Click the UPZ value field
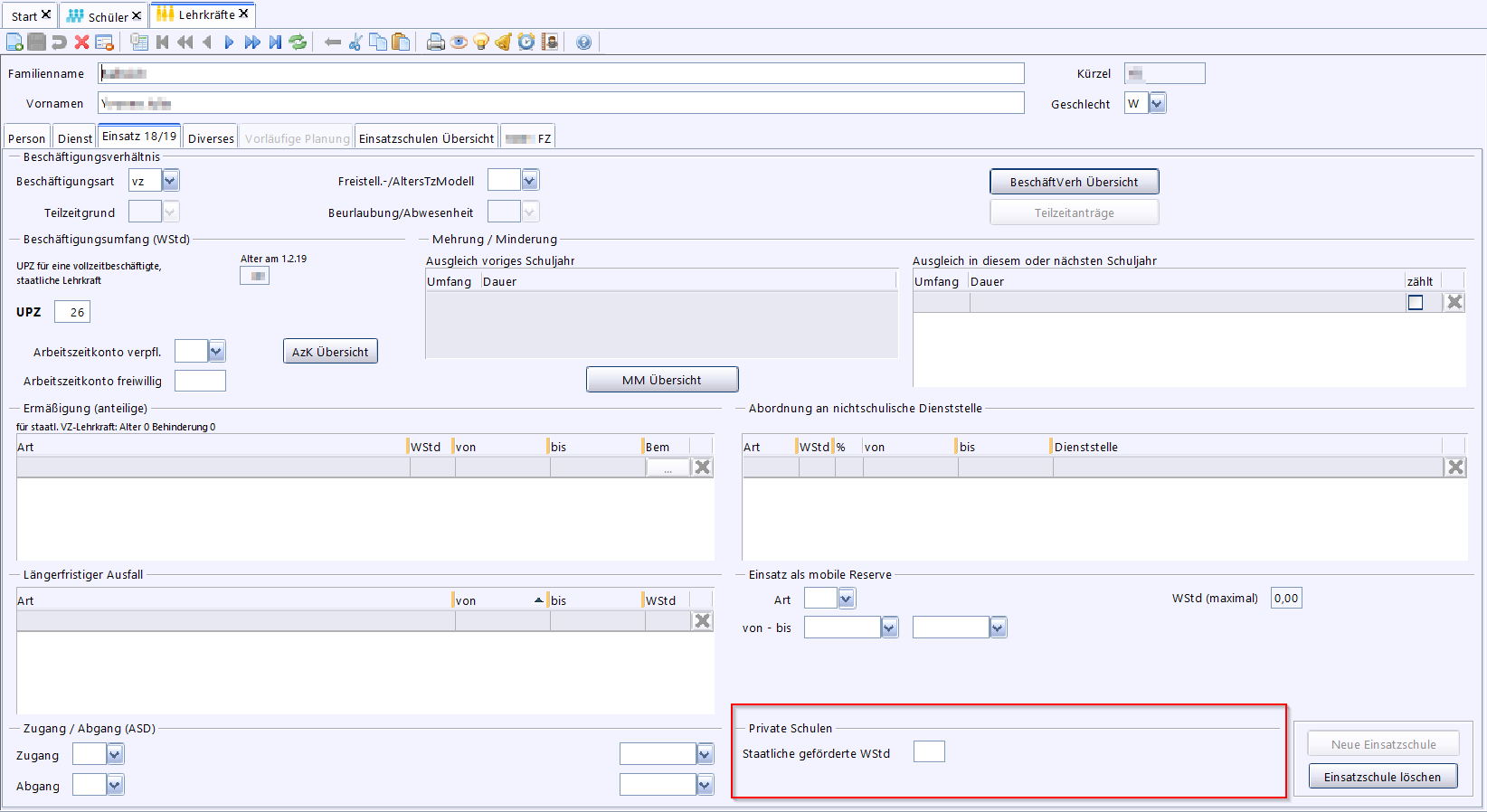Screen dimensions: 1487x812 [72, 312]
